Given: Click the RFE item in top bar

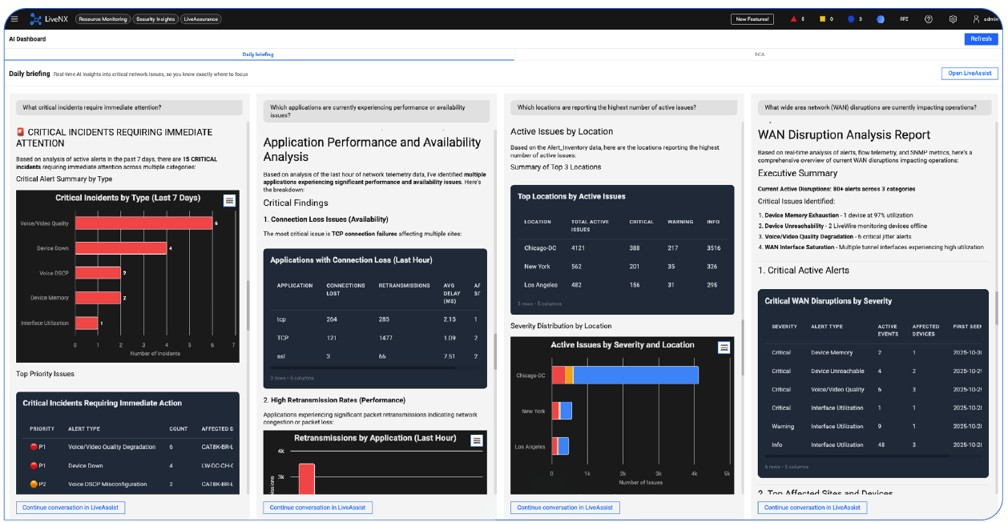Looking at the screenshot, I should tap(904, 19).
